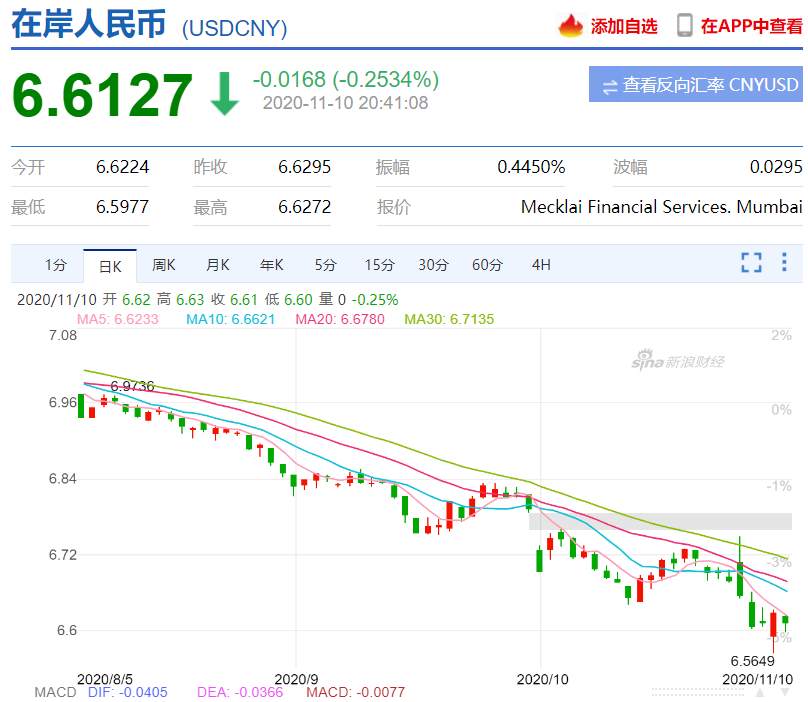Click the MA5: 6.6233 legend

tap(117, 319)
